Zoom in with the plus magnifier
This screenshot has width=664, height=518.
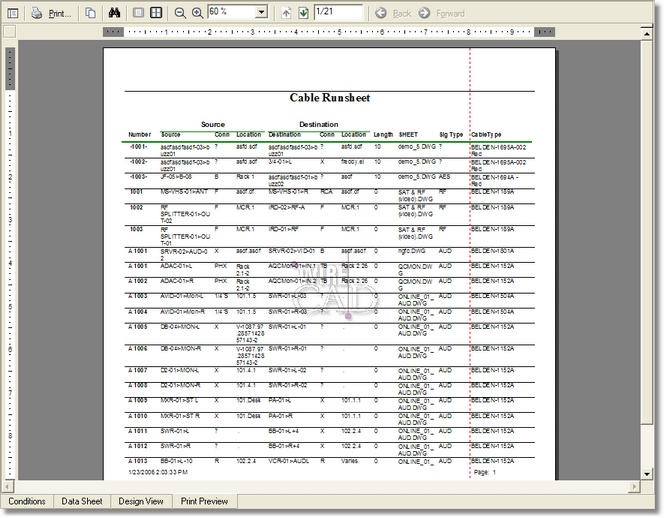click(x=197, y=13)
